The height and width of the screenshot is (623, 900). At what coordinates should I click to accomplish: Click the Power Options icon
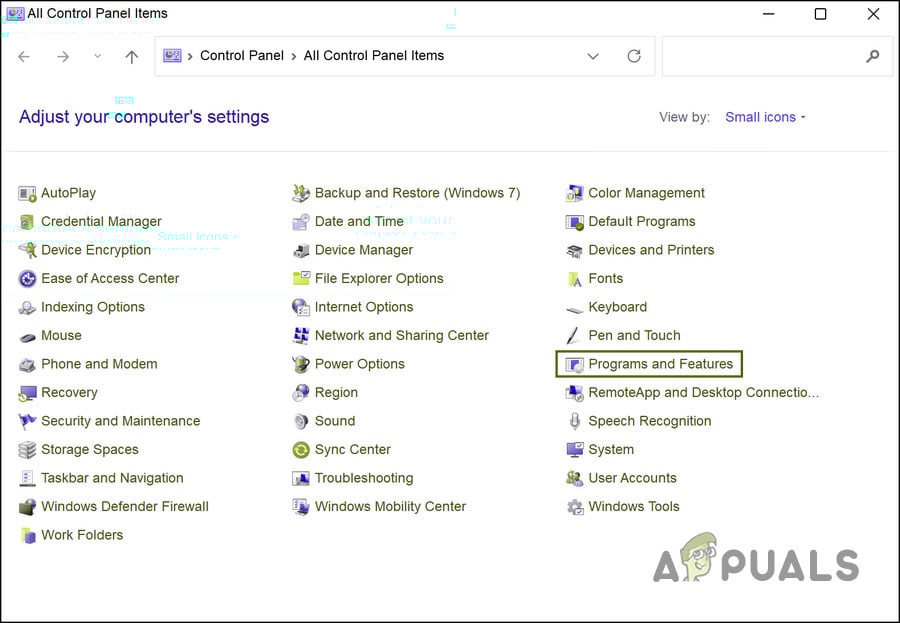point(301,365)
